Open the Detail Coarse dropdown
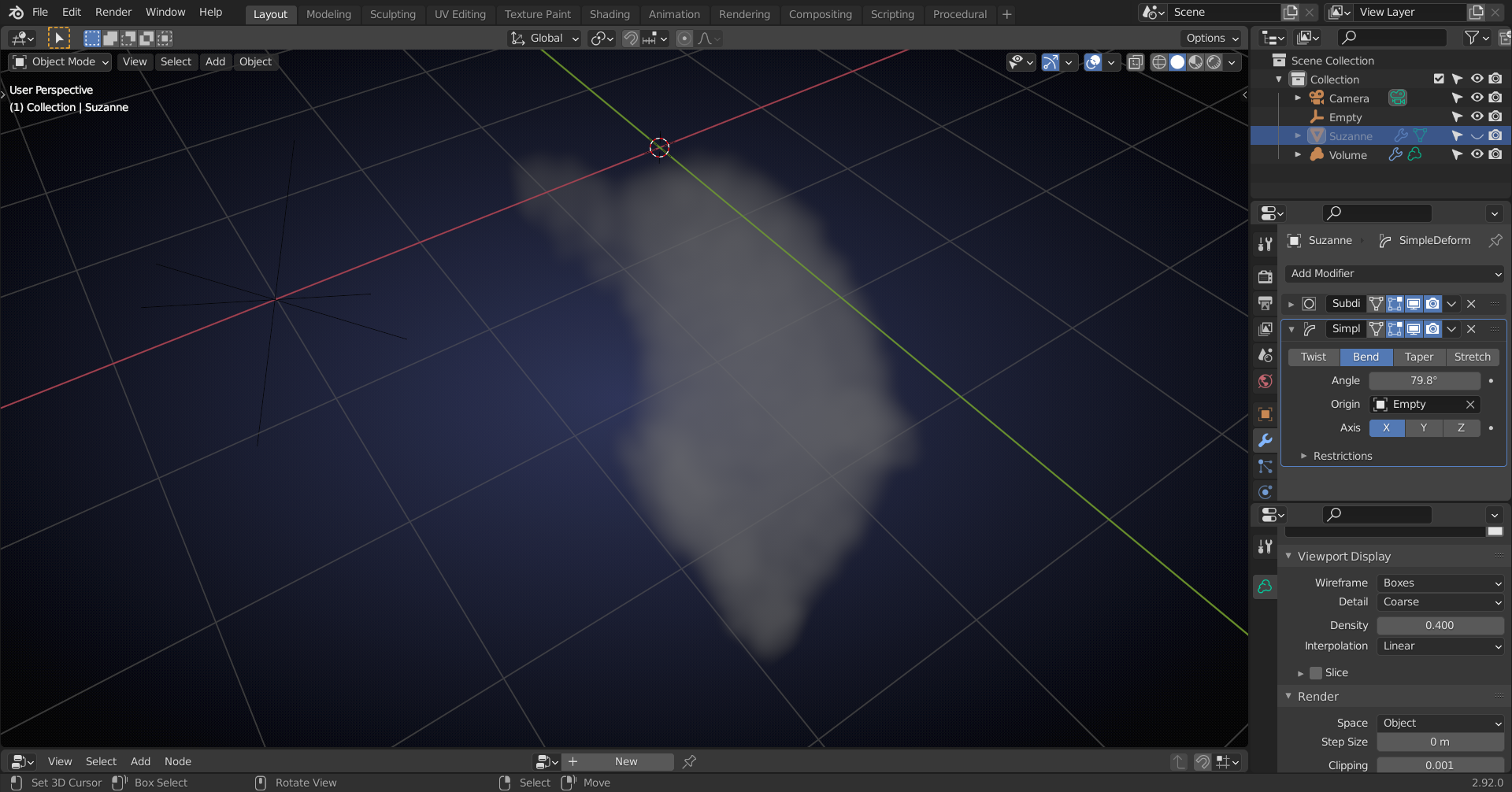Screen dimensions: 1512x792 1440,601
